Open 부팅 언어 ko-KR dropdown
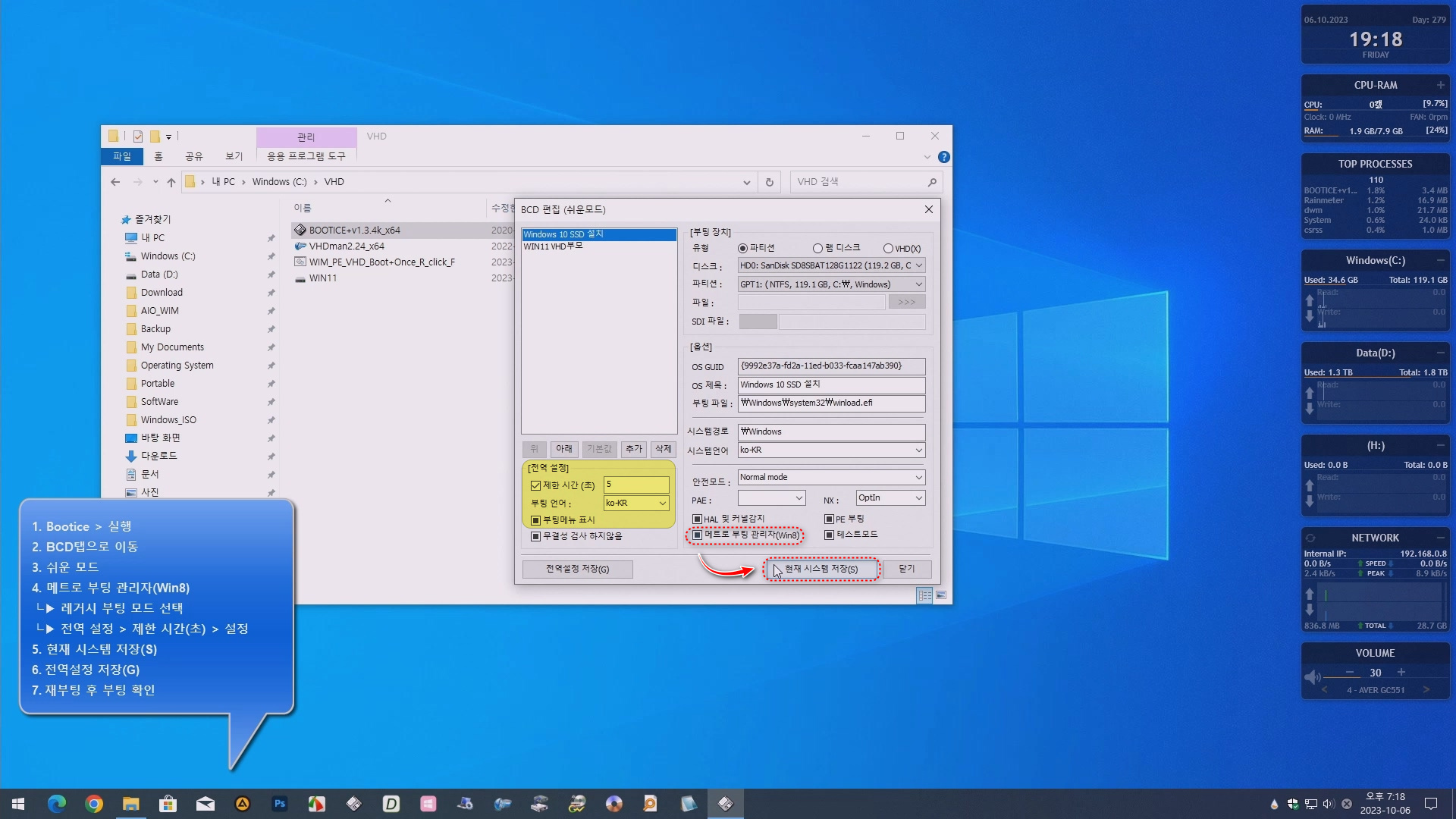Viewport: 1456px width, 819px height. pos(636,504)
